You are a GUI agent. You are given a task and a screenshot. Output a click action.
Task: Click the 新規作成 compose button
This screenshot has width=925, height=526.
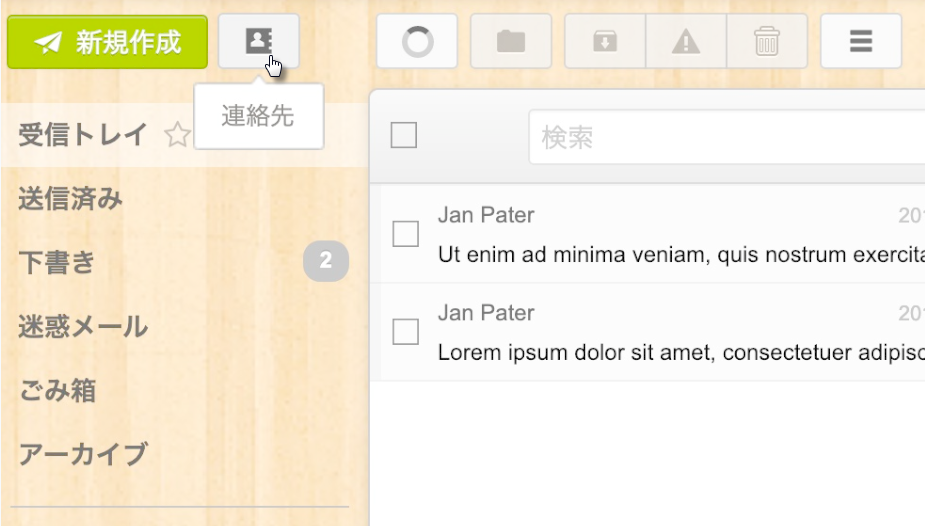[107, 42]
